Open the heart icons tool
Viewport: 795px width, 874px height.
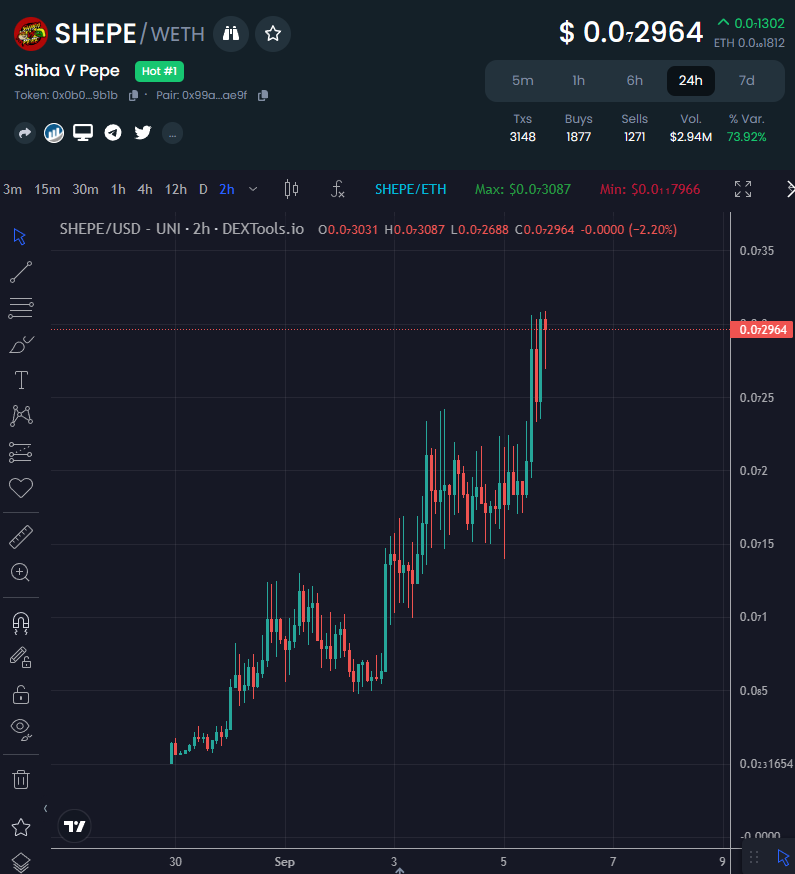(21, 488)
